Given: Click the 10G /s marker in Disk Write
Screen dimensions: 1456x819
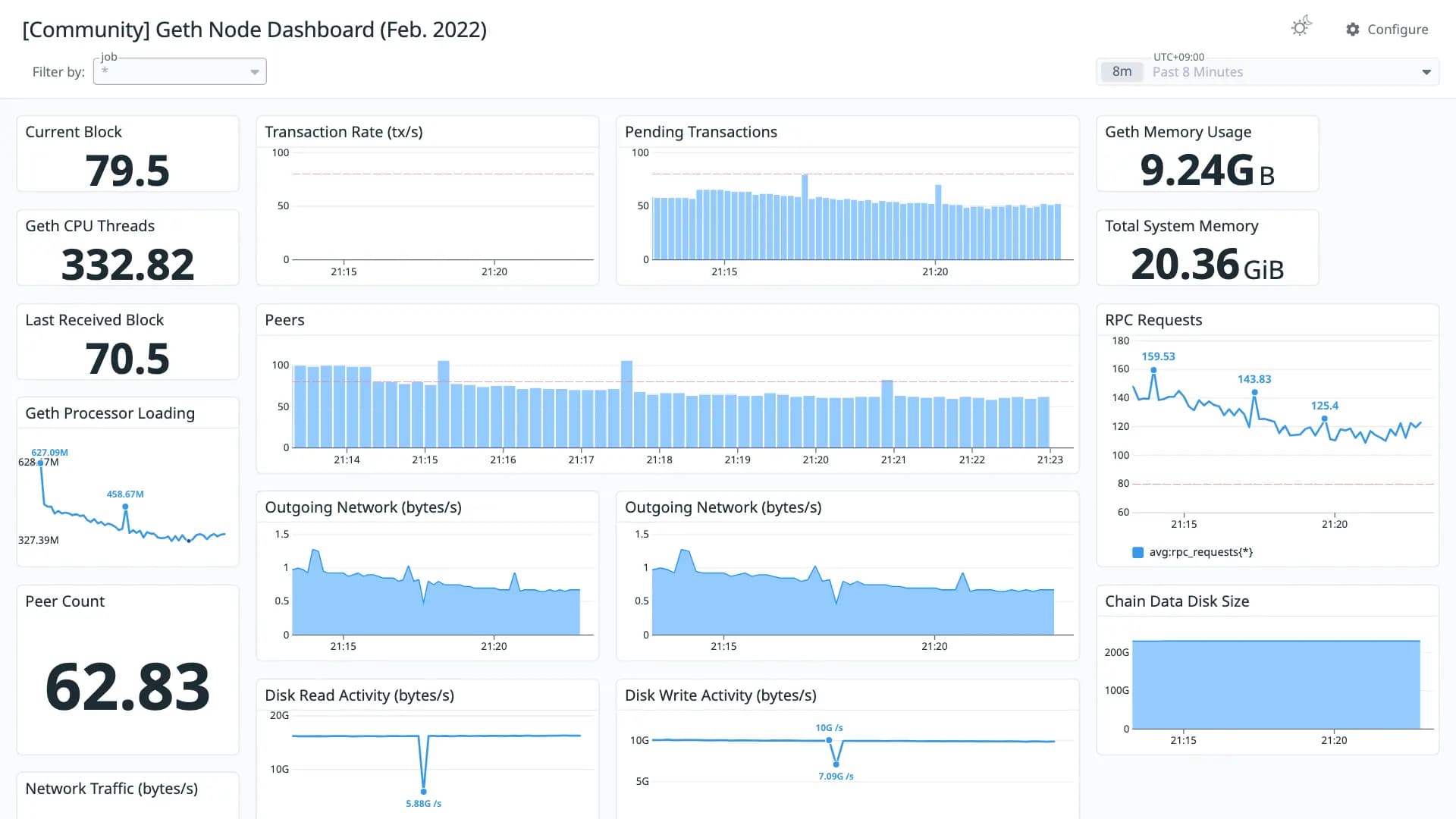Looking at the screenshot, I should pos(829,740).
